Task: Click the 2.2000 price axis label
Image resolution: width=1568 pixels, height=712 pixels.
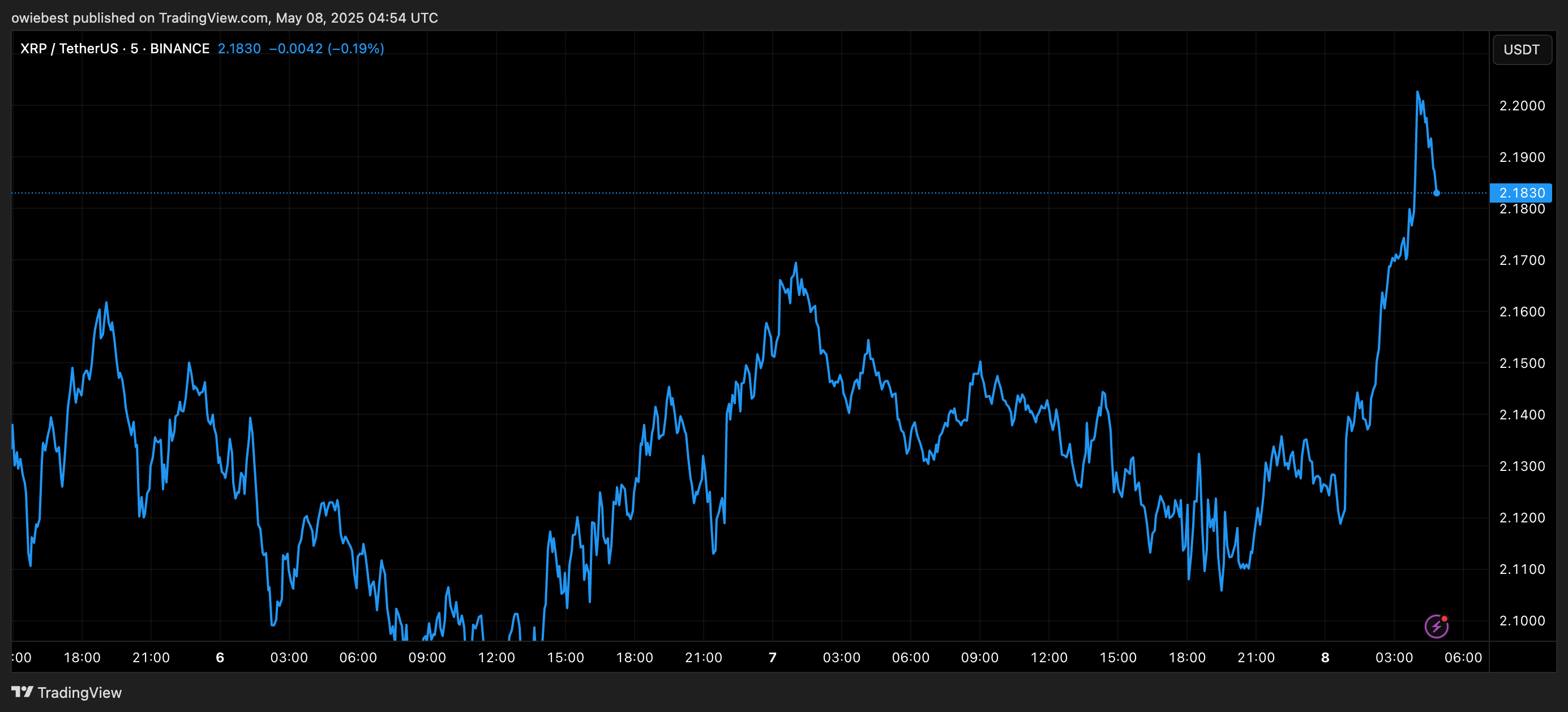Action: pos(1522,106)
